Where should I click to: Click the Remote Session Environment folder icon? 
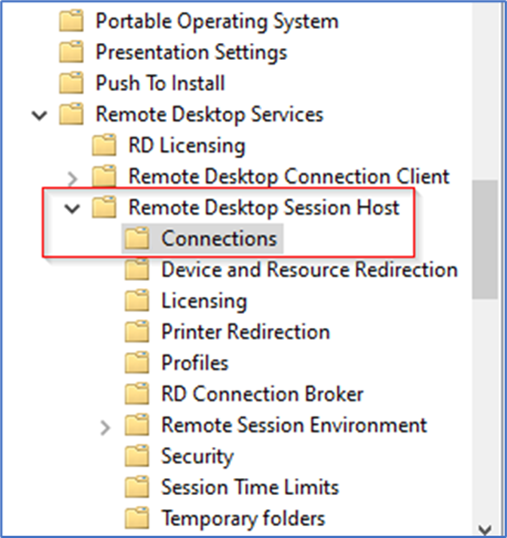pyautogui.click(x=137, y=425)
